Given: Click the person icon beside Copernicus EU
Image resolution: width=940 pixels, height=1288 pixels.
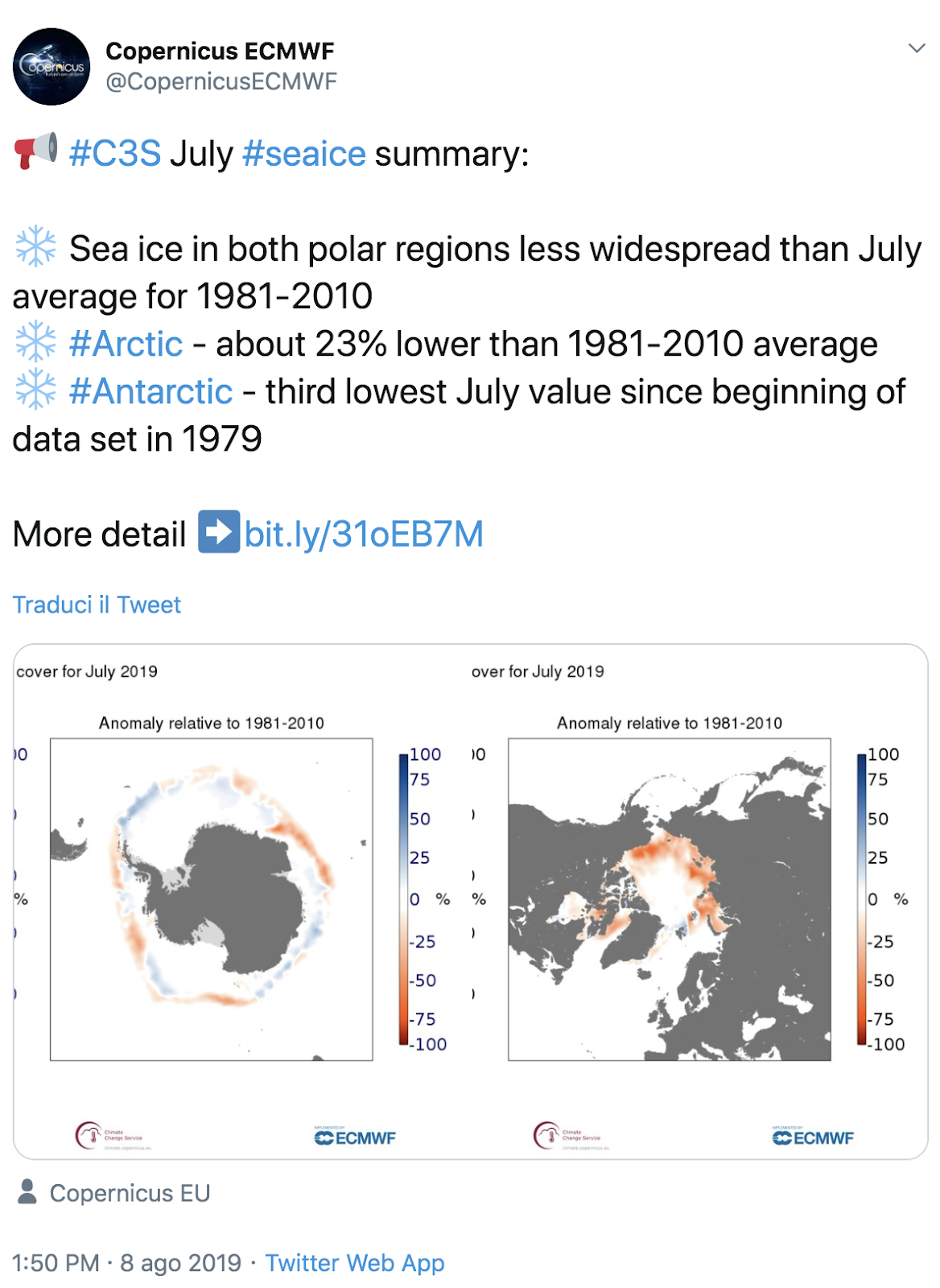Looking at the screenshot, I should tap(27, 1192).
